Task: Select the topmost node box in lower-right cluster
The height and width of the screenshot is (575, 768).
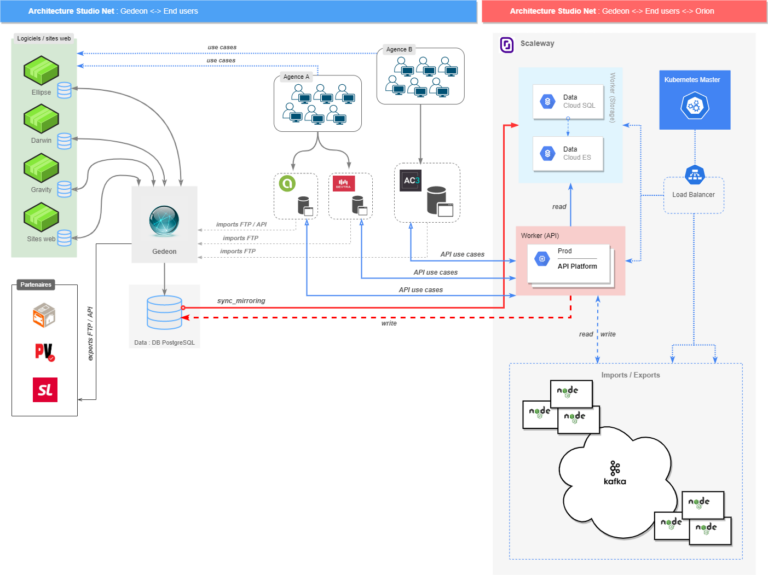Action: (703, 504)
